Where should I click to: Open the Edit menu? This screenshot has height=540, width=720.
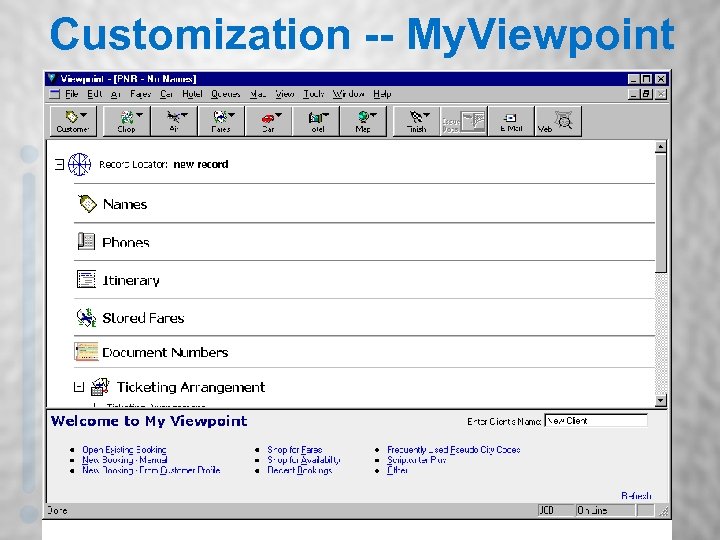coord(95,94)
